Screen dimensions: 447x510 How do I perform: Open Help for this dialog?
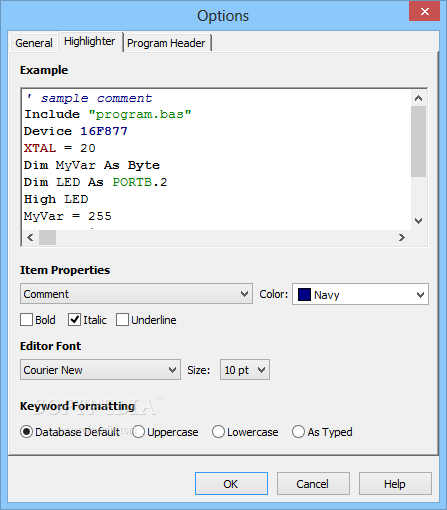coord(395,484)
